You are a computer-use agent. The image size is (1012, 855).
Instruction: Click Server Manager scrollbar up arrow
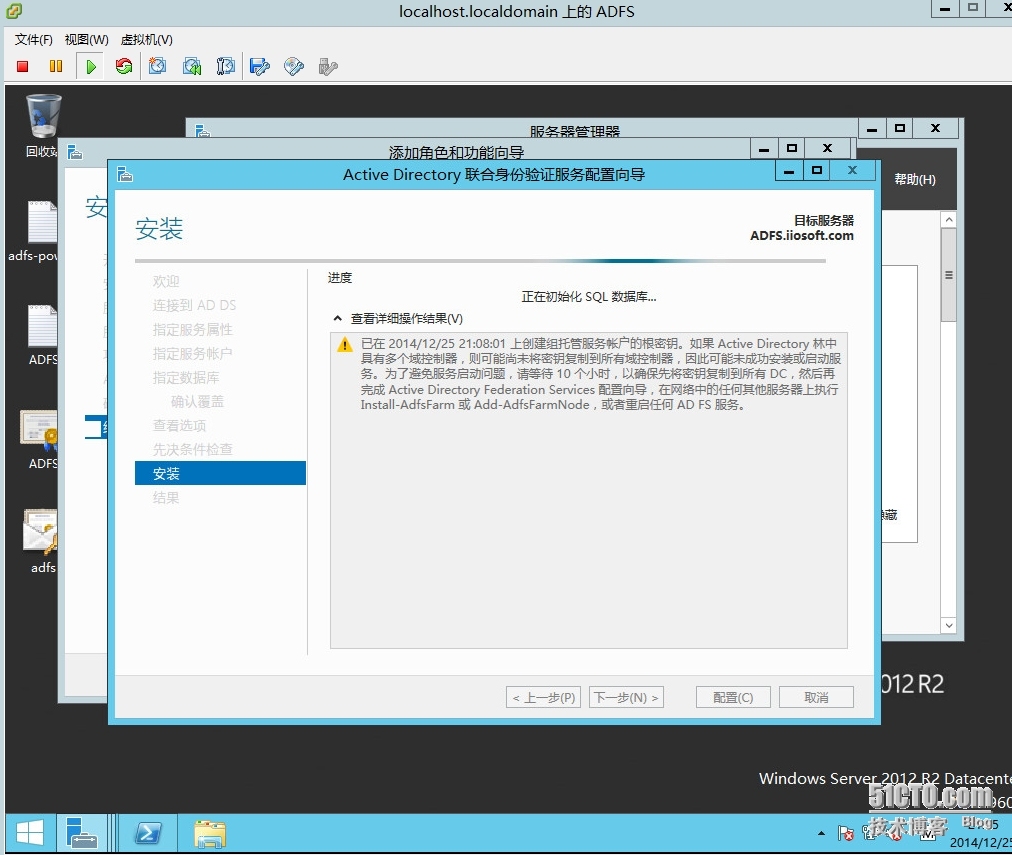tap(949, 220)
